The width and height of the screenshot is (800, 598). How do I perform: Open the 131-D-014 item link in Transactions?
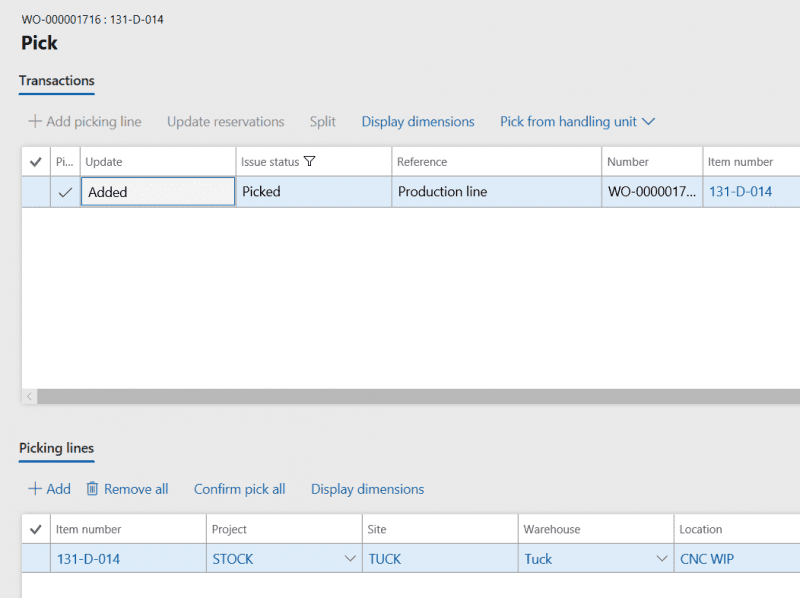point(740,192)
